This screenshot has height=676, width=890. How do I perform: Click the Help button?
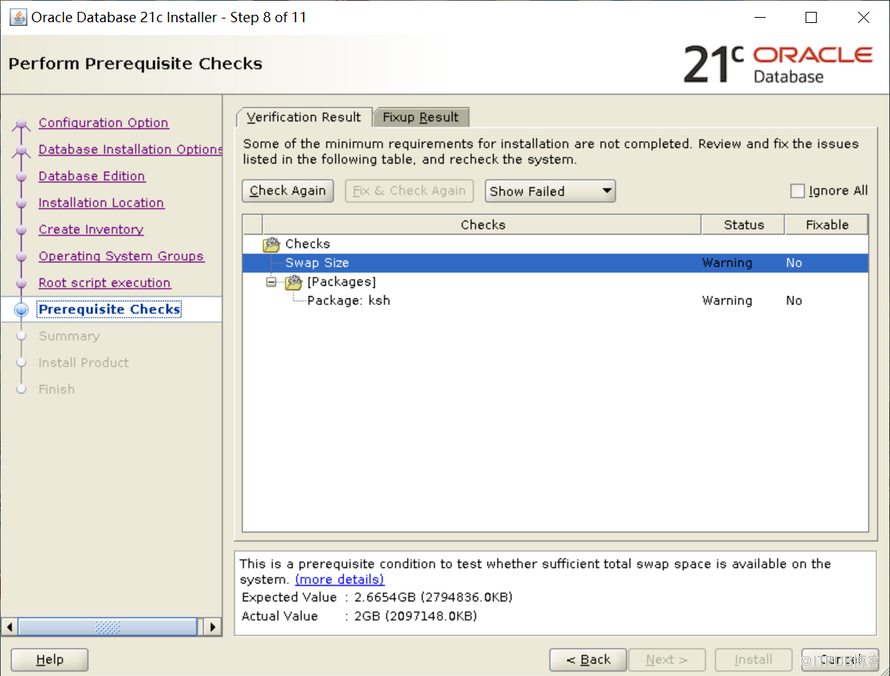click(49, 660)
